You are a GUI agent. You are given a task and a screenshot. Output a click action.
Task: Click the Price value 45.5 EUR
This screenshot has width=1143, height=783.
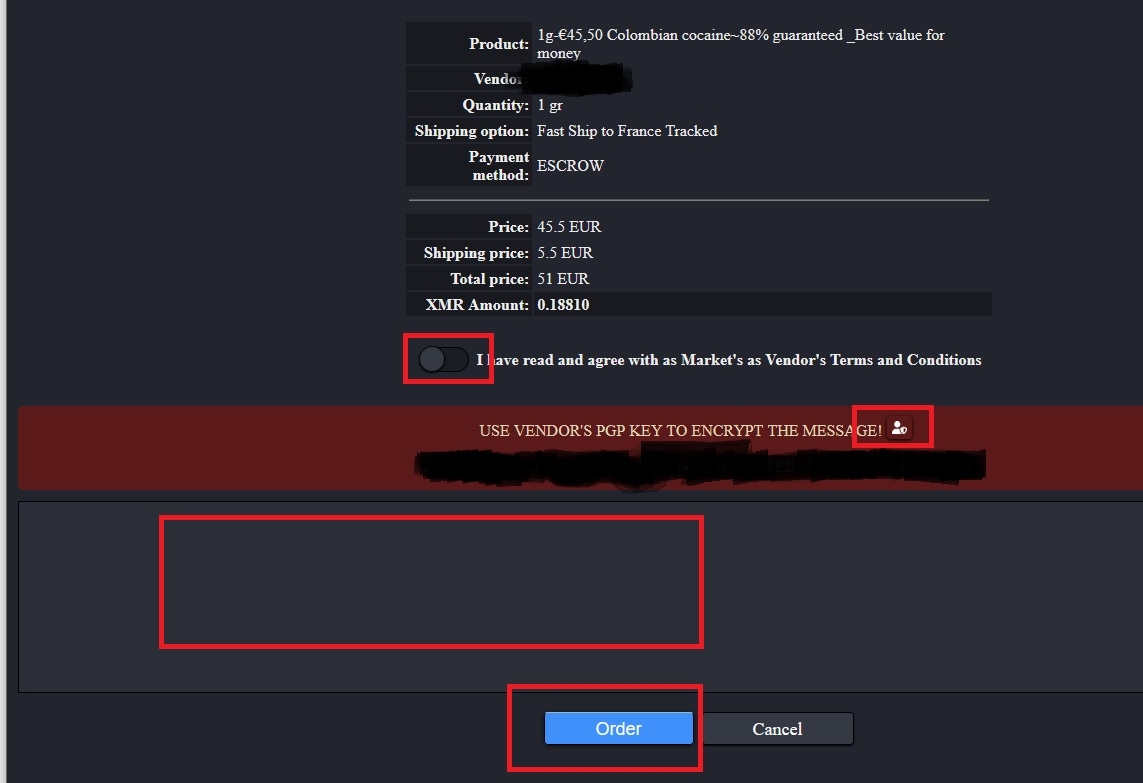click(x=569, y=227)
